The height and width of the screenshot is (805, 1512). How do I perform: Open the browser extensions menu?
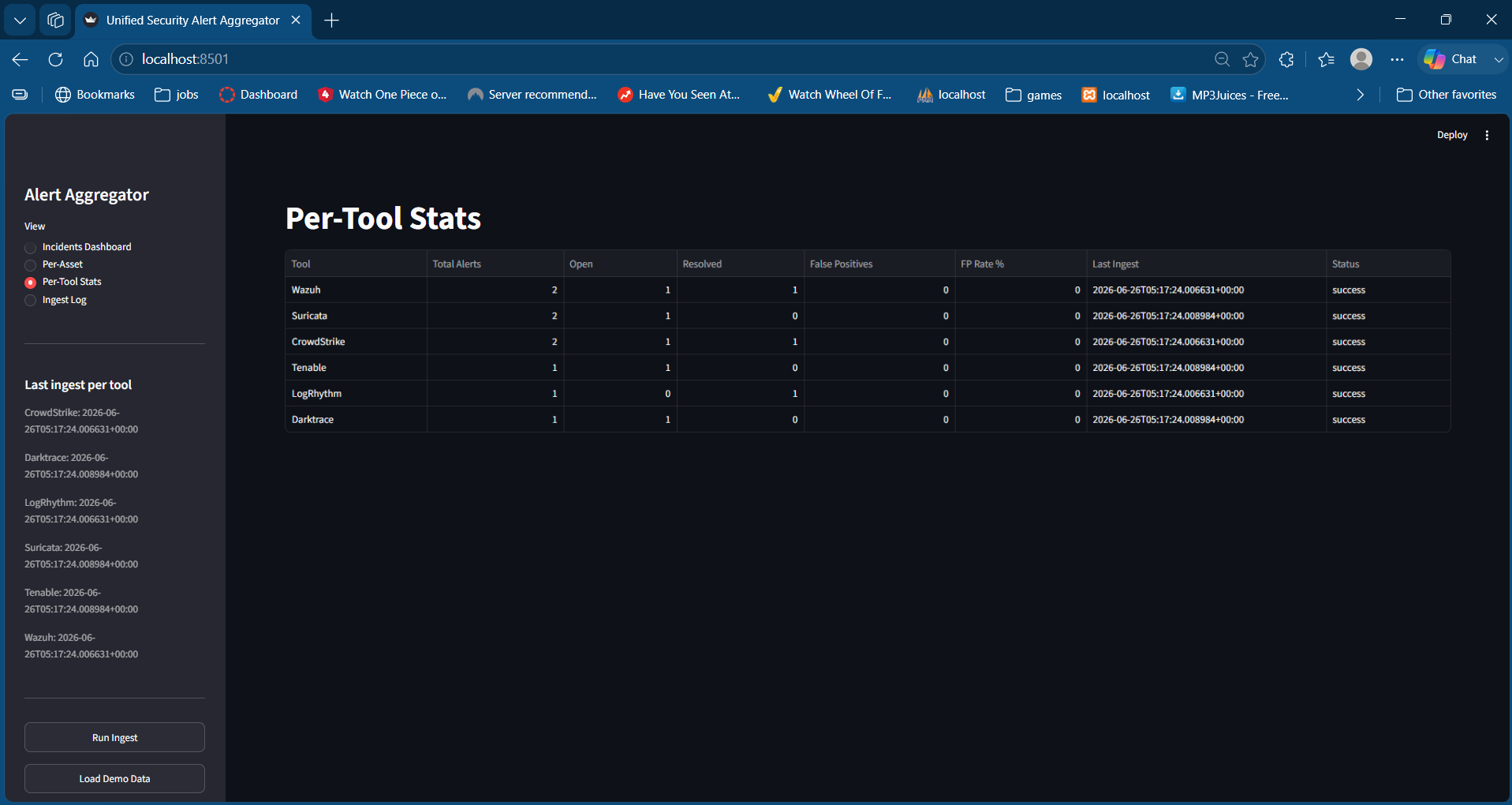[1286, 59]
